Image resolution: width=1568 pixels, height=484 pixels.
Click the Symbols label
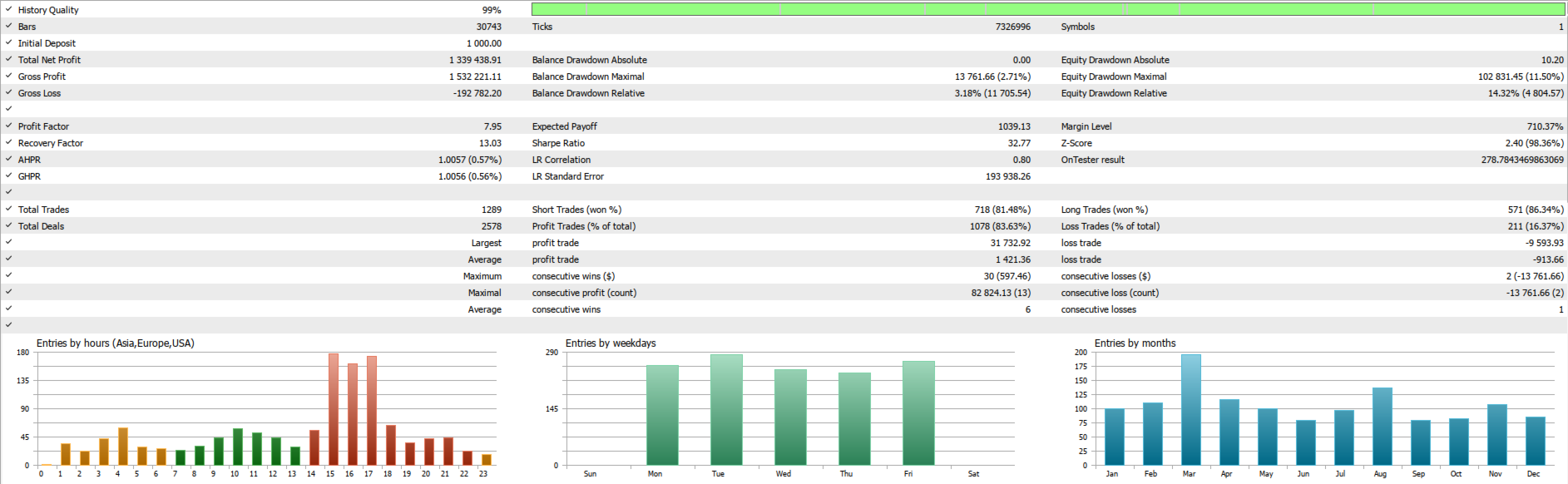click(x=1078, y=27)
